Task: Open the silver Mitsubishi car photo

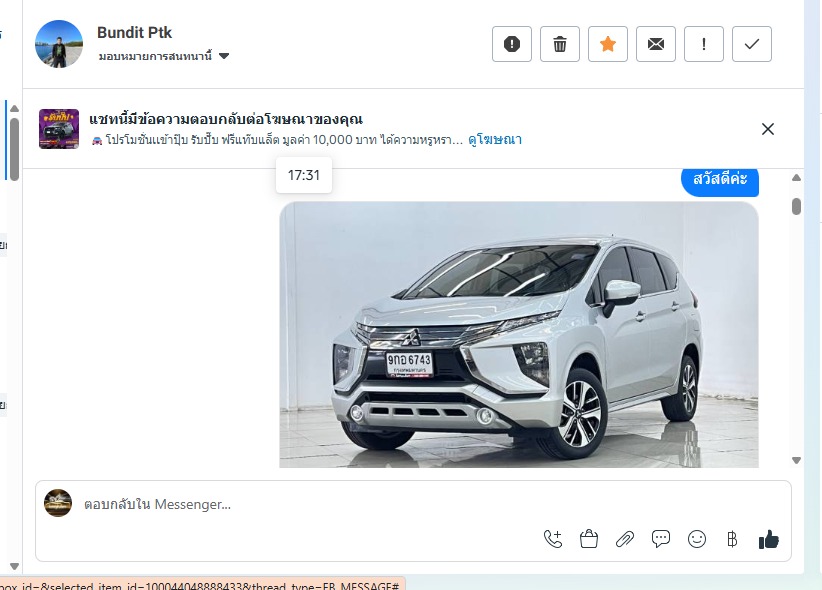Action: [519, 335]
